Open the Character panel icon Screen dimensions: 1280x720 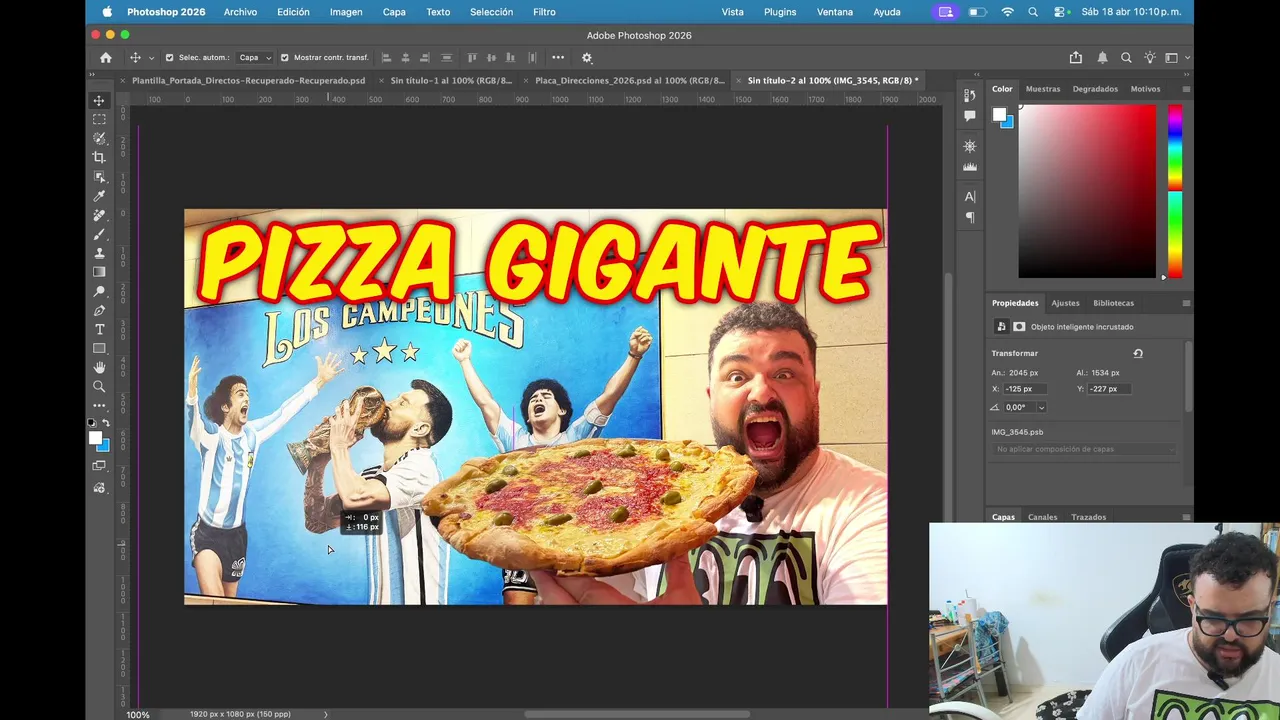[969, 197]
